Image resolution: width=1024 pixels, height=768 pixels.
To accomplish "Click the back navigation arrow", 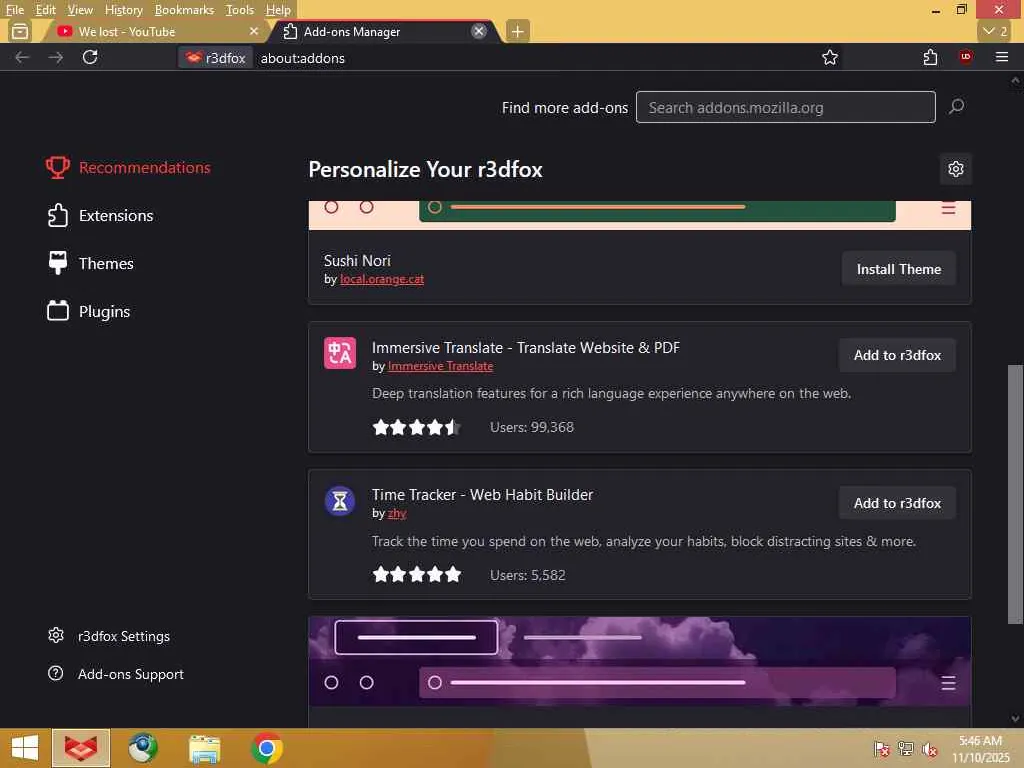I will (x=22, y=57).
